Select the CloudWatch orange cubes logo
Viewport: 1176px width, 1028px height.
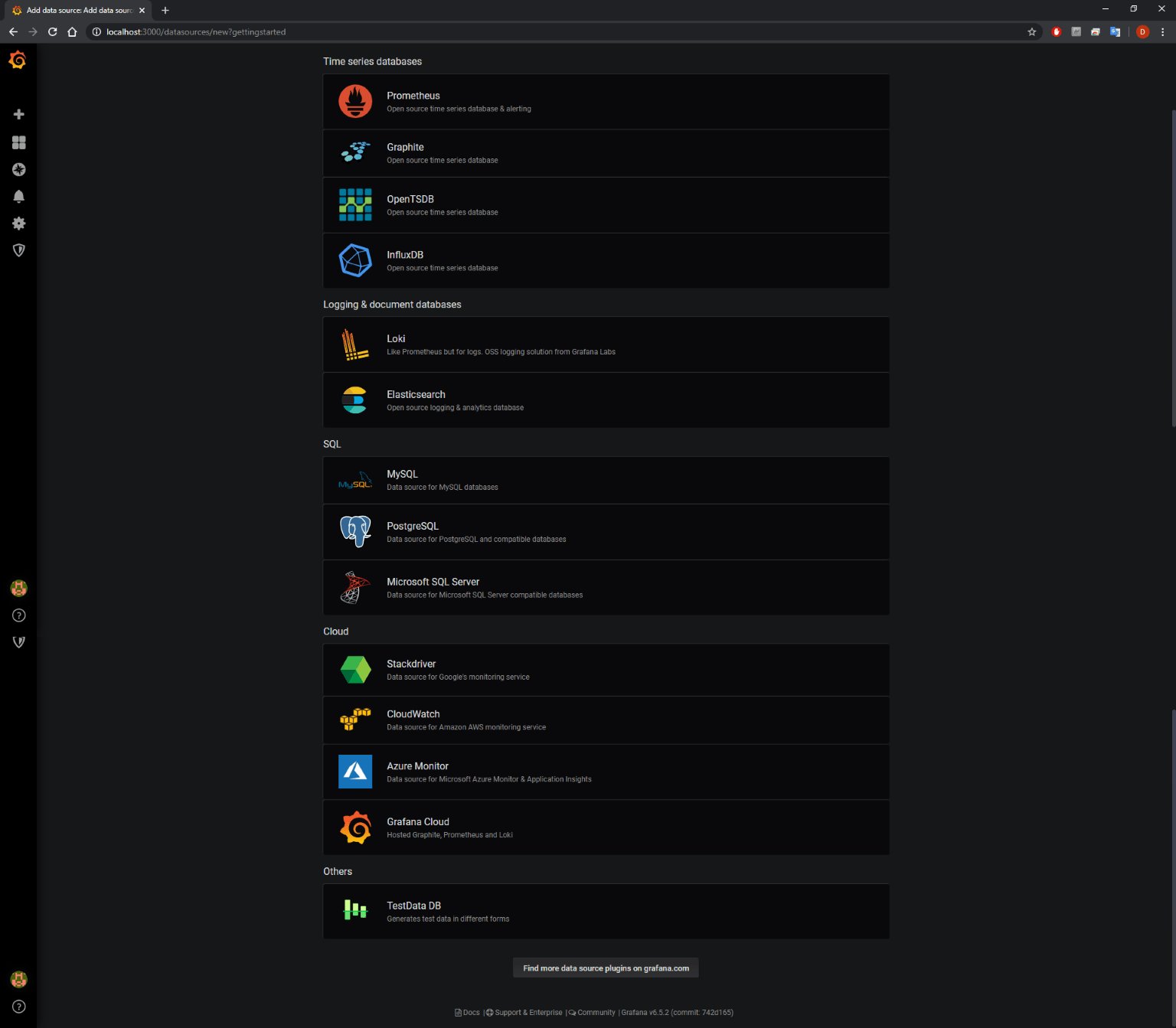[355, 720]
